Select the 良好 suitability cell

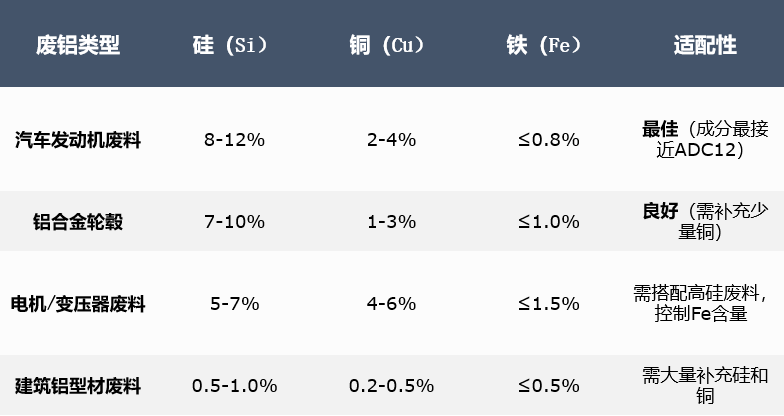click(705, 222)
